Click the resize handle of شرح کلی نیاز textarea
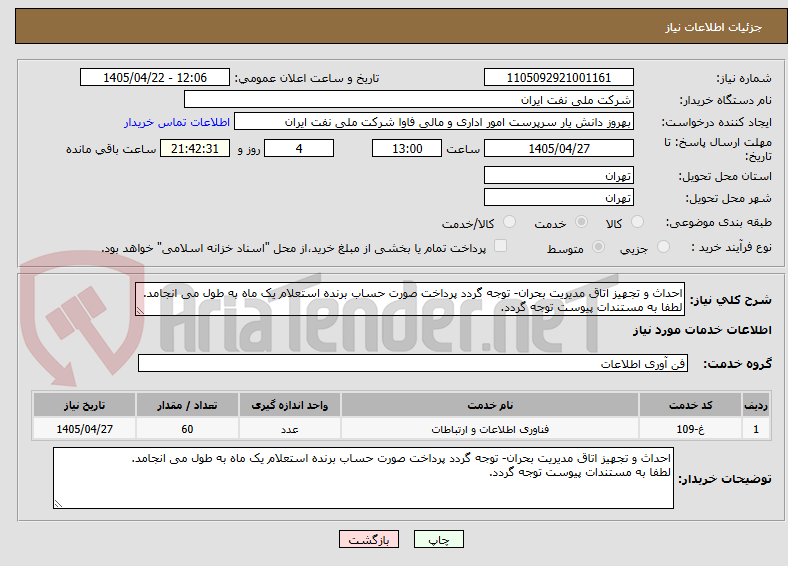The height and width of the screenshot is (566, 788). (140, 311)
